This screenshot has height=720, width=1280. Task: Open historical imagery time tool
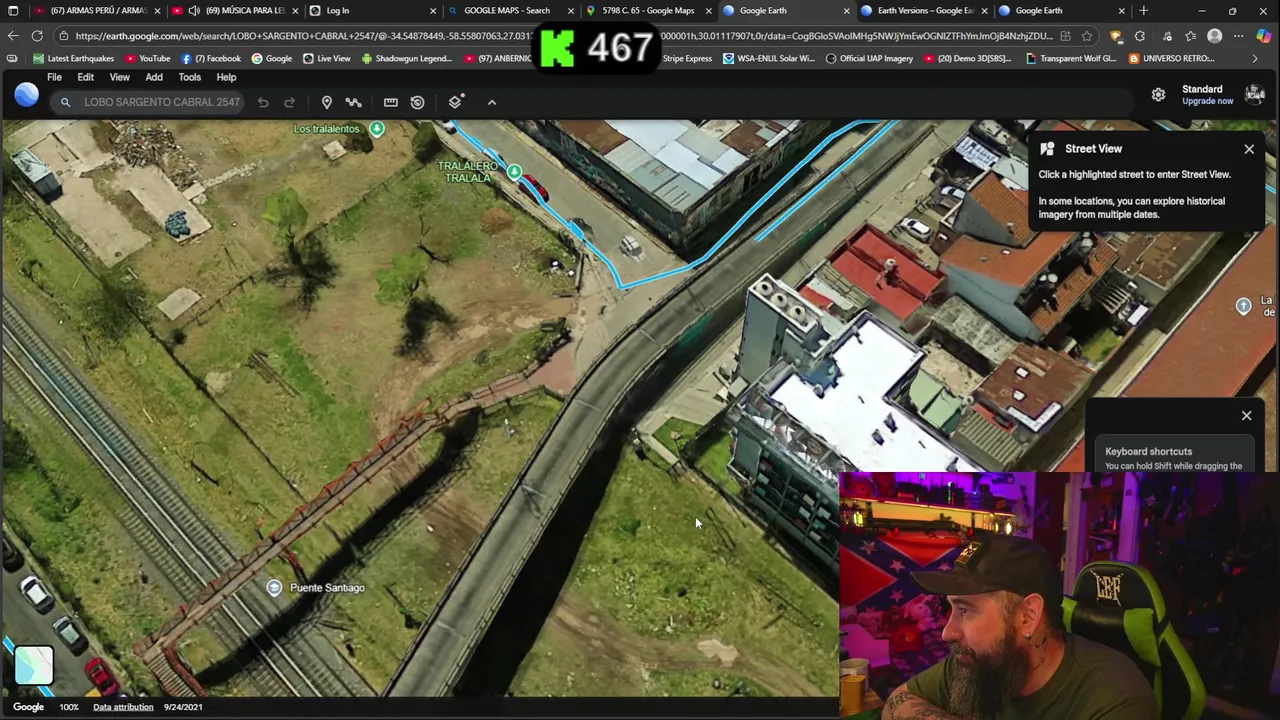(417, 102)
